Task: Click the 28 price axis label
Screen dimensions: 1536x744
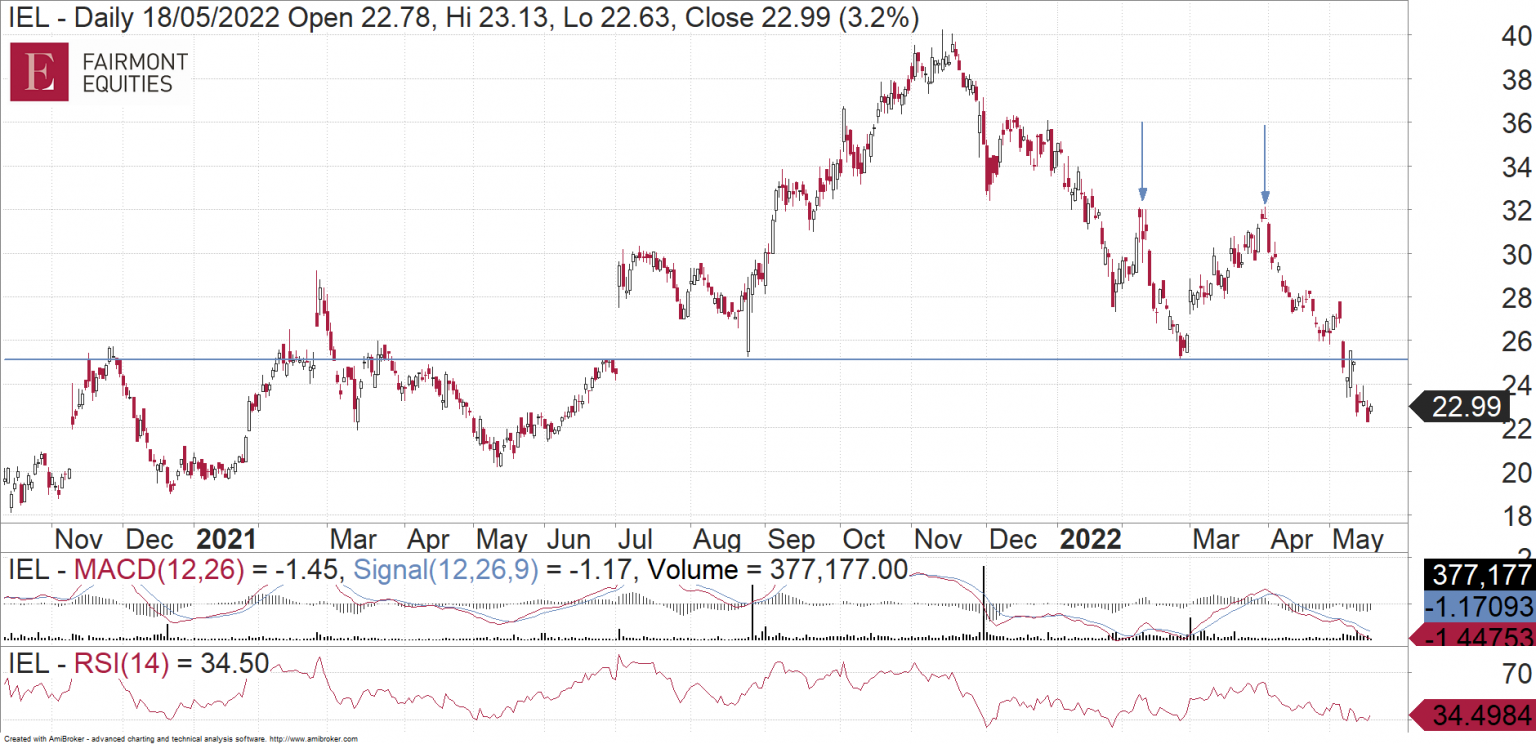Action: coord(1517,298)
